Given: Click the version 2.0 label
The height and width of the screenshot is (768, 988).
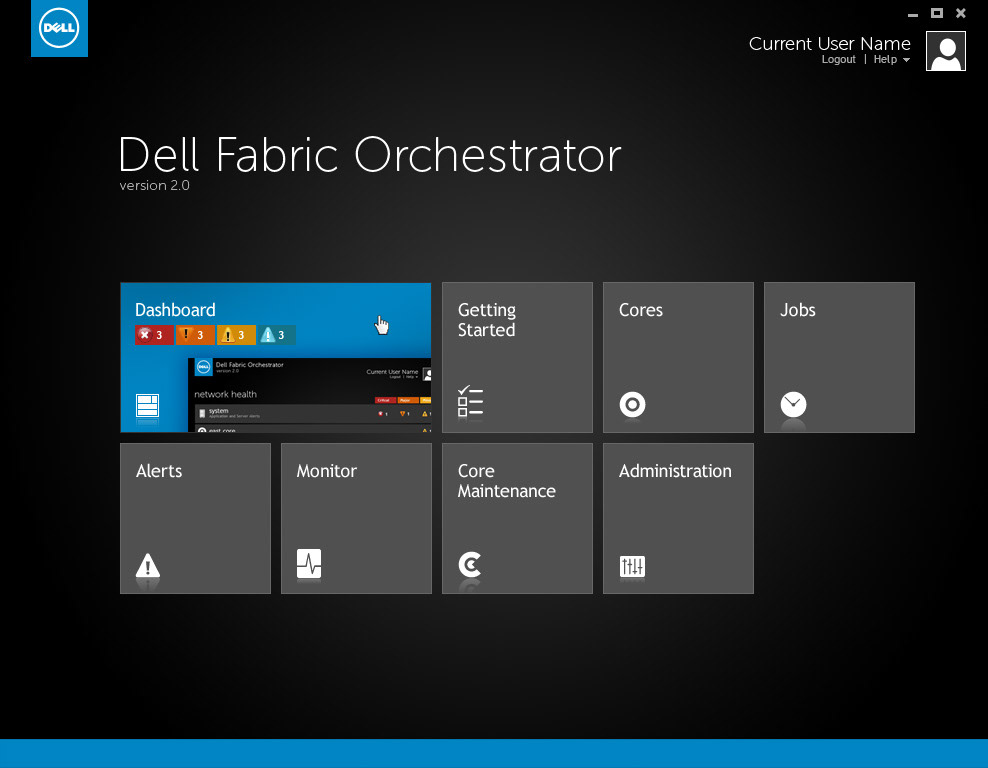Looking at the screenshot, I should click(154, 185).
